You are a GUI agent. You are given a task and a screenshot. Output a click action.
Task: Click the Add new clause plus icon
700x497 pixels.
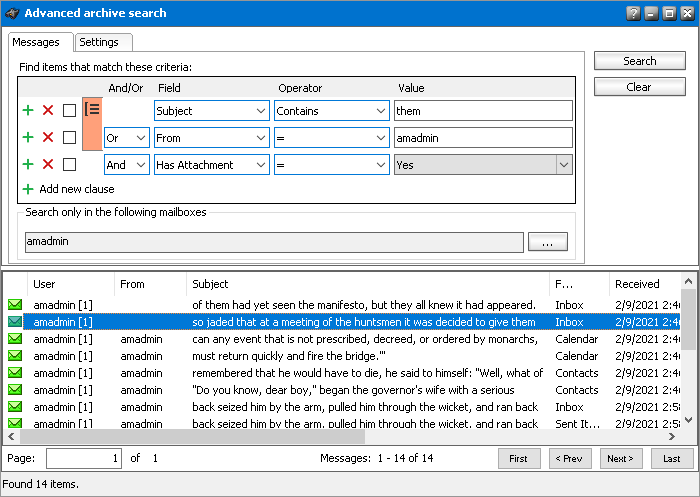(x=28, y=189)
